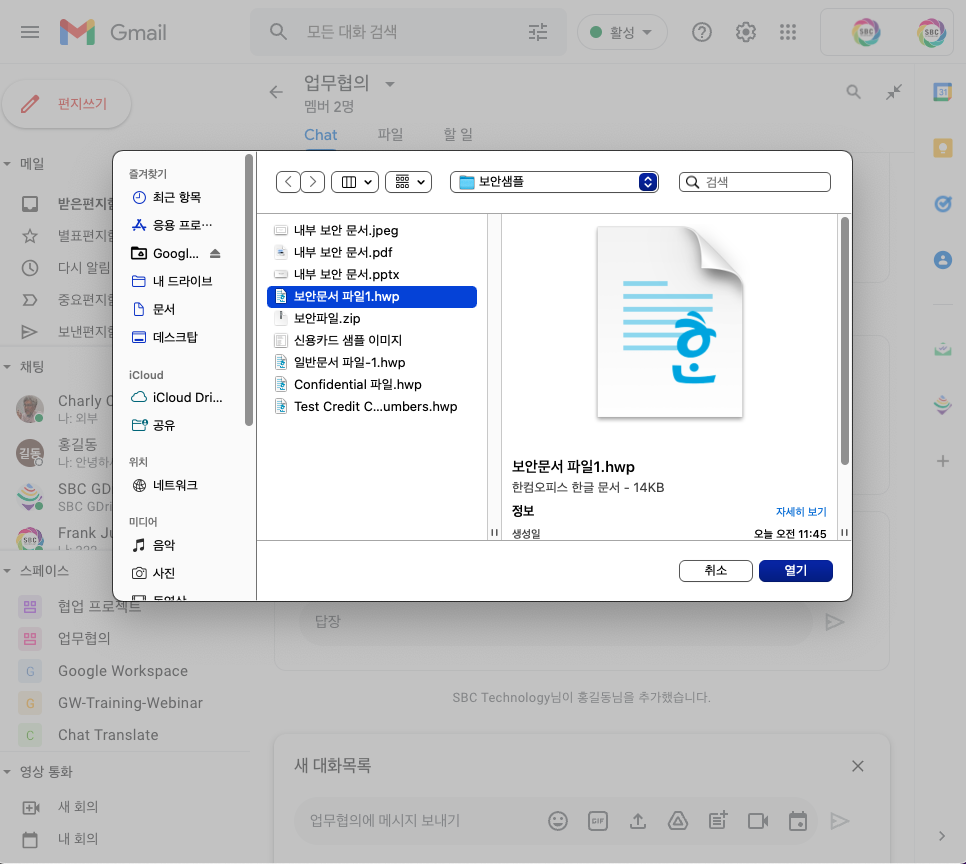Image resolution: width=966 pixels, height=864 pixels.
Task: Open Google Tasks side panel icon
Action: (x=943, y=203)
